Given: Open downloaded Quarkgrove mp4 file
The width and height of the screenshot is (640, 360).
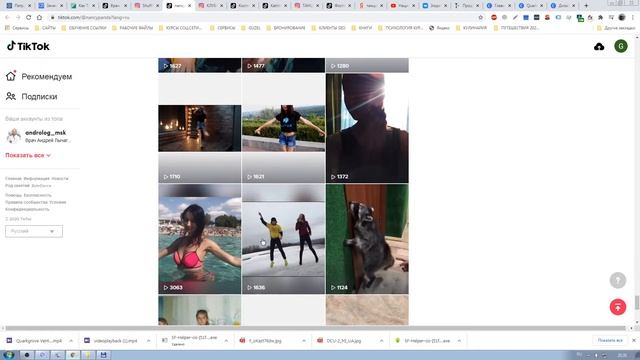Looking at the screenshot, I should click(x=35, y=340).
